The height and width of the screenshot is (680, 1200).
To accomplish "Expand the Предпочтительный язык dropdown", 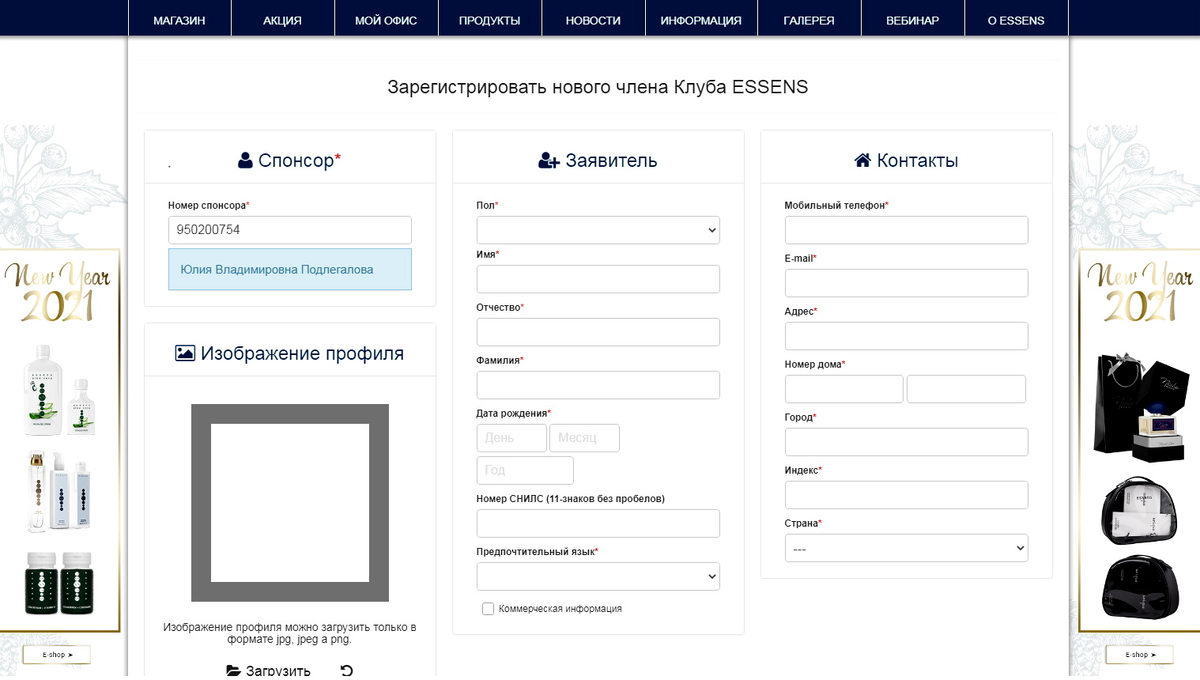I will pyautogui.click(x=598, y=576).
